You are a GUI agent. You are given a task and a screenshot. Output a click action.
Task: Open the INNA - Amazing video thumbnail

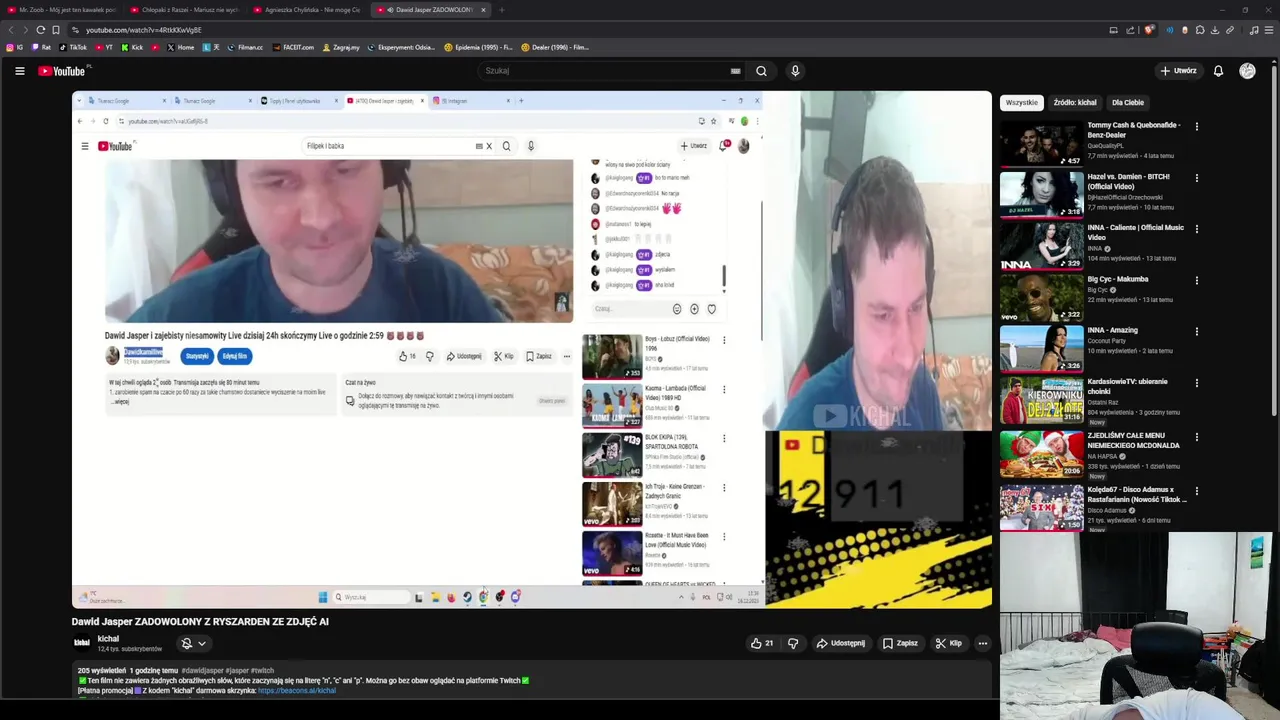point(1041,348)
